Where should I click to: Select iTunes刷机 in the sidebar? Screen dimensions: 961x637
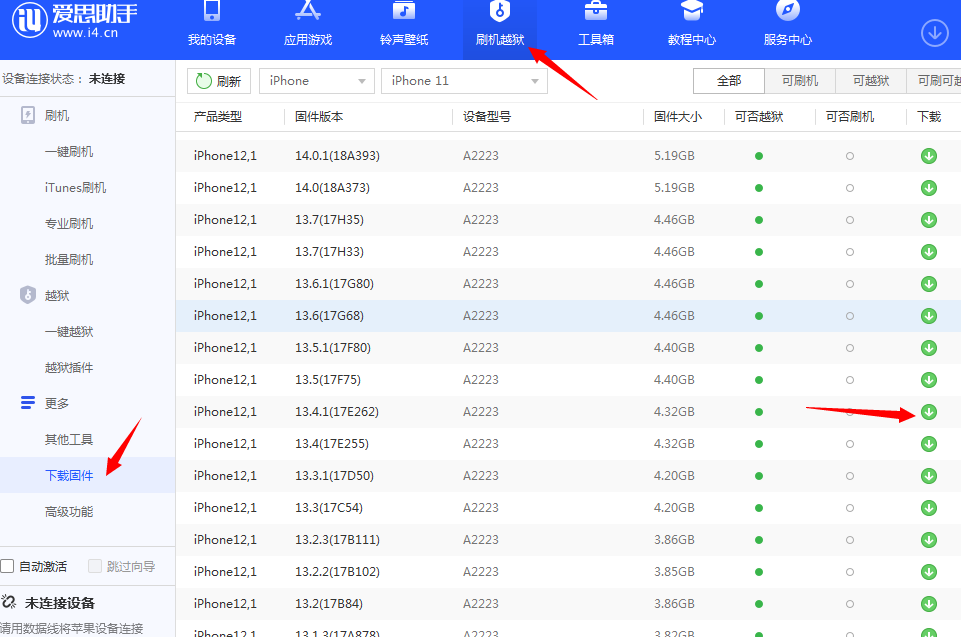click(75, 188)
